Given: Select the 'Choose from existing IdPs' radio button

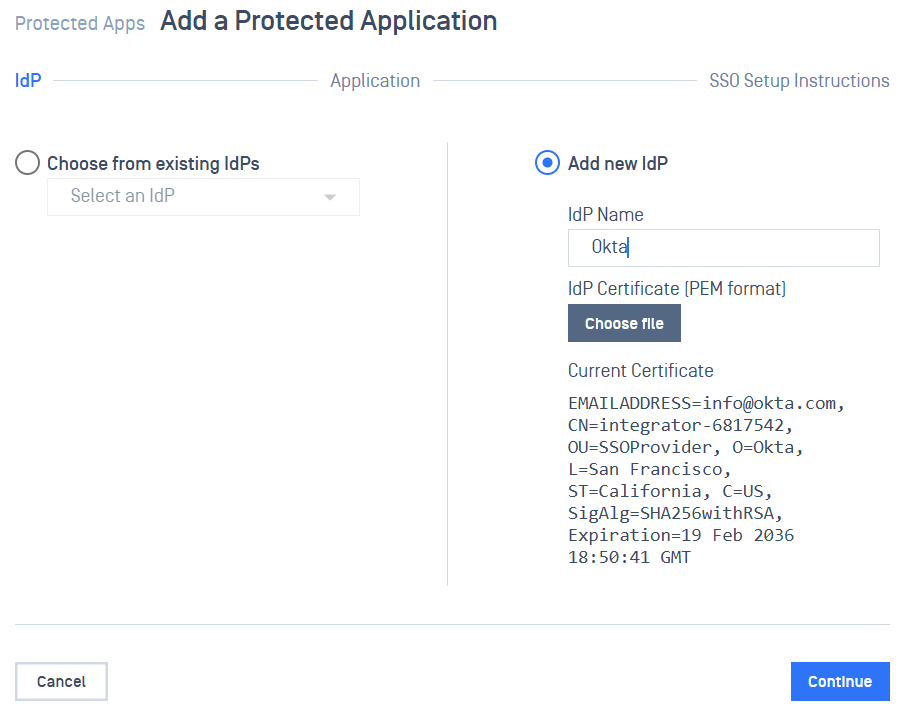Looking at the screenshot, I should 28,163.
